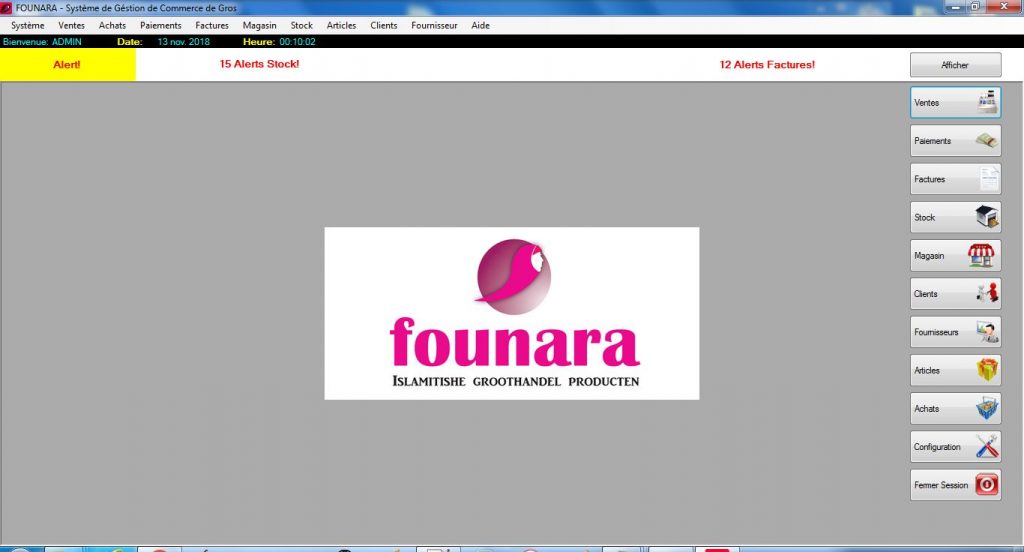Click the Stock box icon
This screenshot has width=1024, height=552.
point(986,217)
